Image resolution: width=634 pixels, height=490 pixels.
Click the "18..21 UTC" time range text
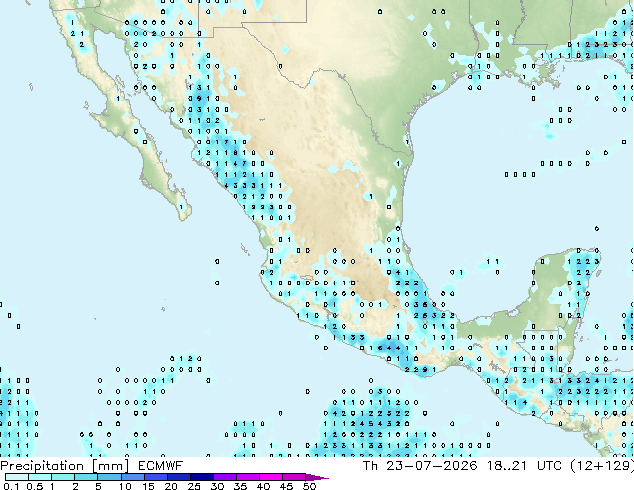click(x=524, y=466)
